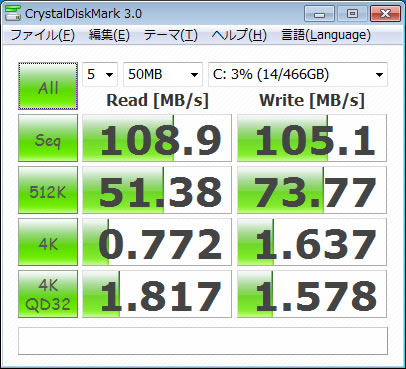Run all benchmarks with All button
The width and height of the screenshot is (406, 369).
48,86
